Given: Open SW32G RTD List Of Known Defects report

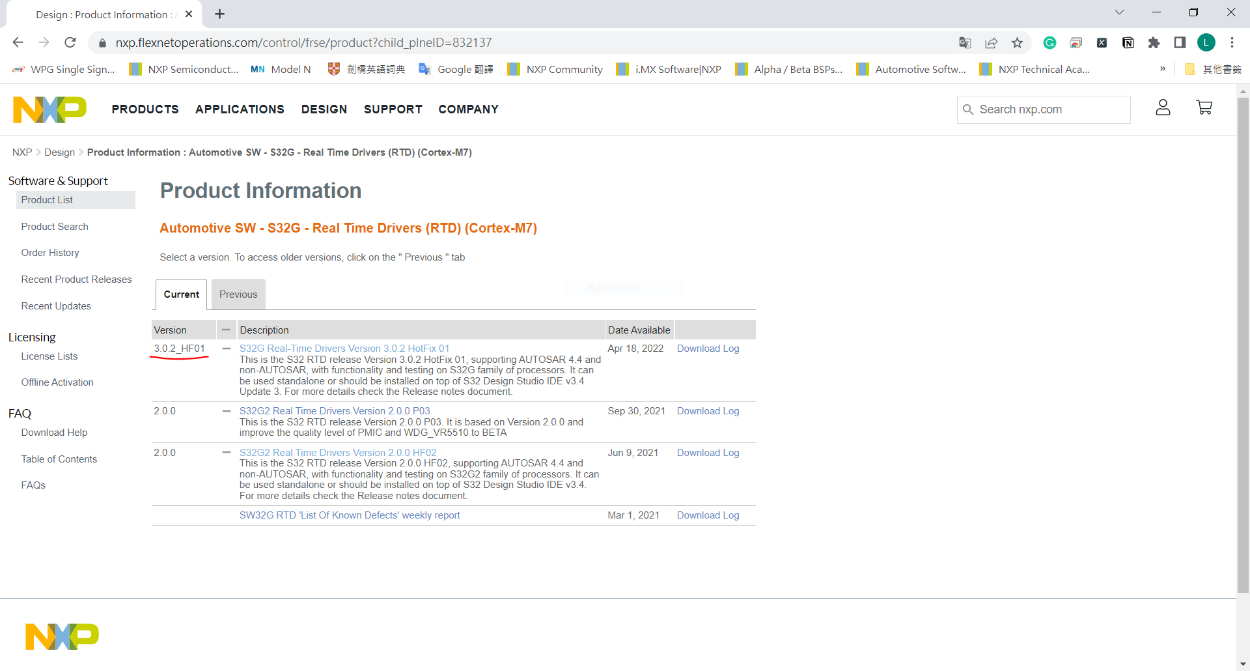Looking at the screenshot, I should tap(350, 516).
